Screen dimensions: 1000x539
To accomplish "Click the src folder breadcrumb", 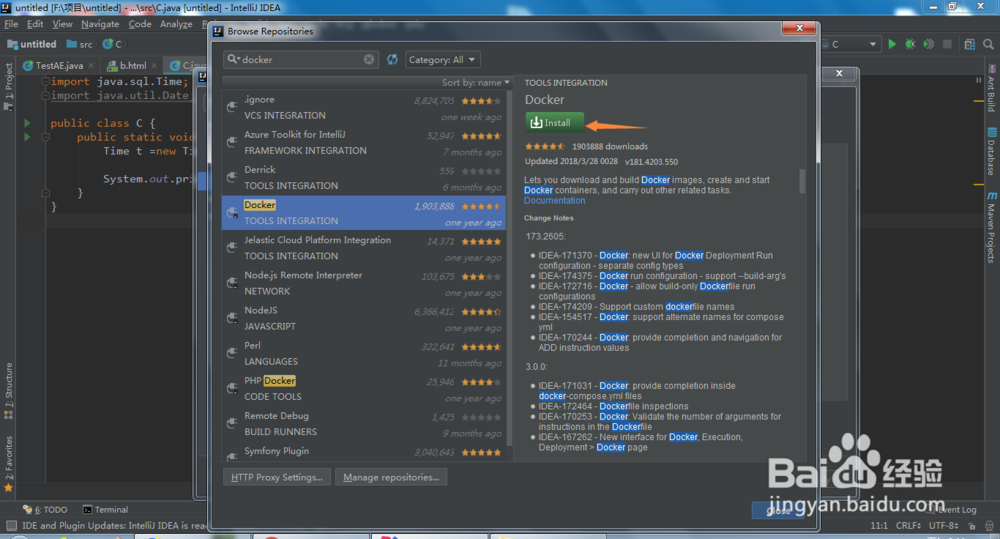I will (80, 44).
